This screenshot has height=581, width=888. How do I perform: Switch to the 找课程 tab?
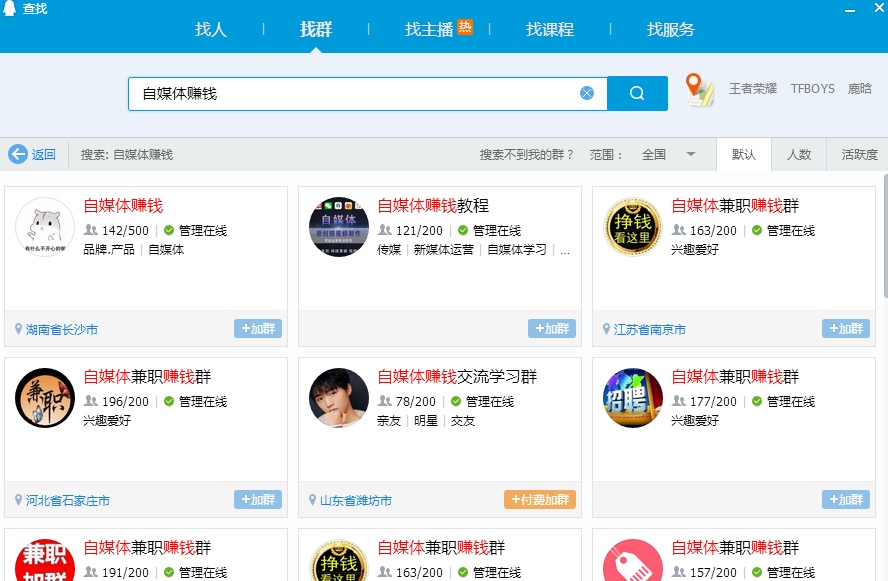(x=549, y=30)
